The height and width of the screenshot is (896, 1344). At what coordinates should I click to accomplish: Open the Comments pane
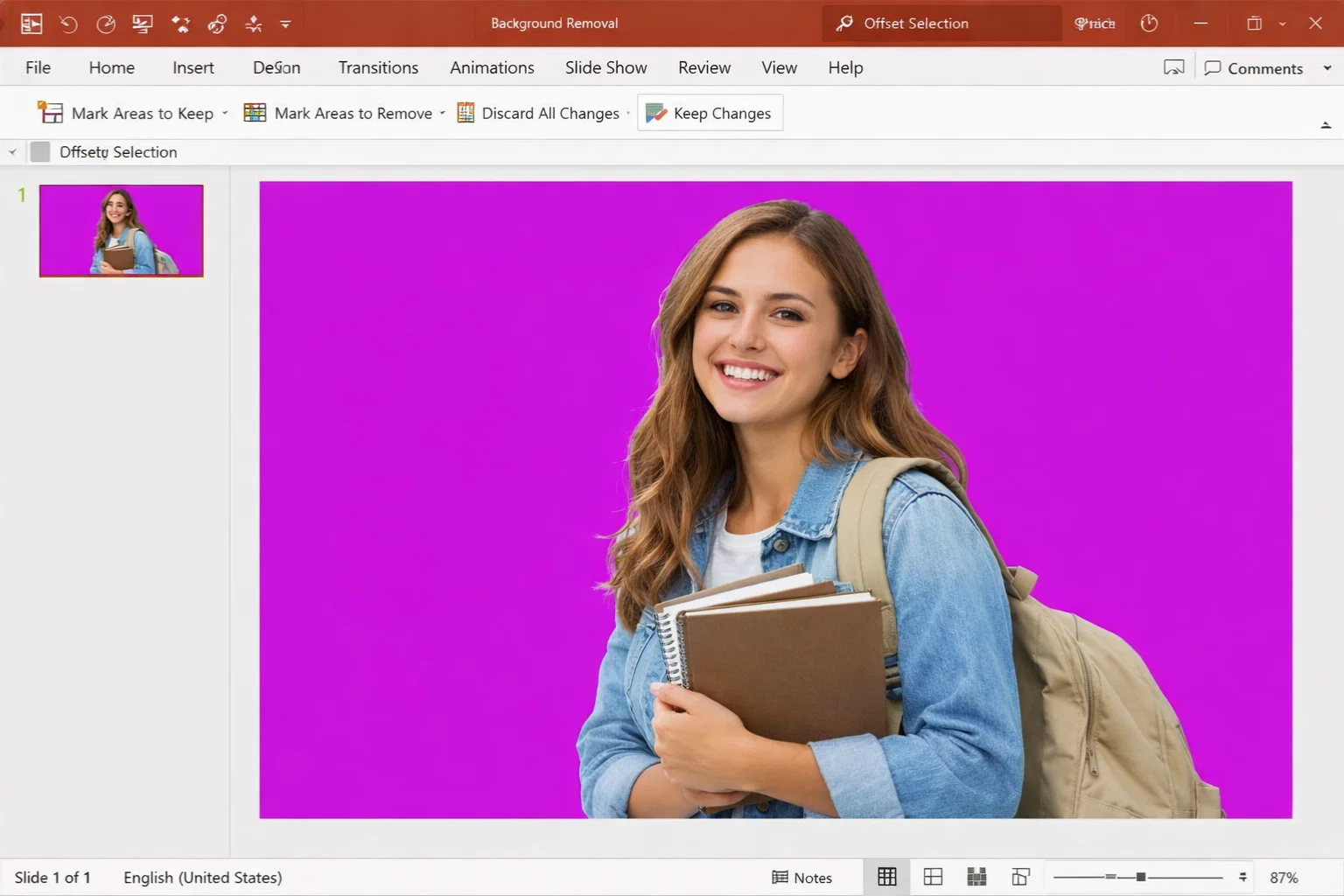1253,68
